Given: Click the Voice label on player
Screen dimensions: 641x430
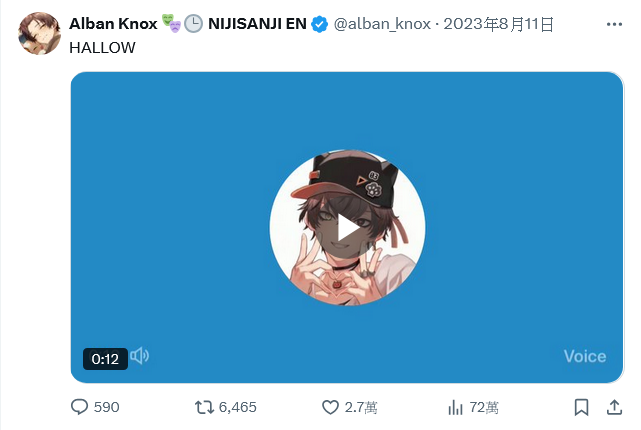Looking at the screenshot, I should pyautogui.click(x=585, y=356).
